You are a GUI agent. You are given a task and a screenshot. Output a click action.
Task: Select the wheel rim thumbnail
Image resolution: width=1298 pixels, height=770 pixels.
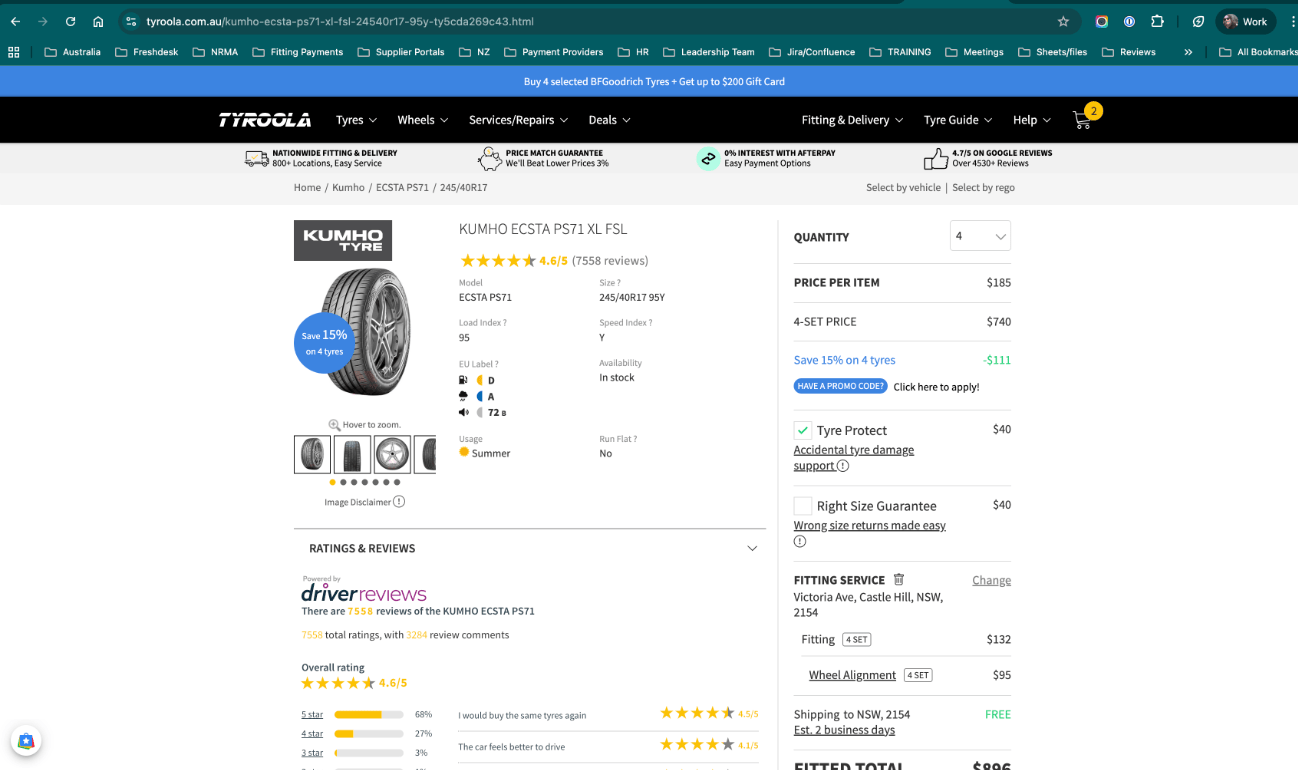pyautogui.click(x=392, y=454)
